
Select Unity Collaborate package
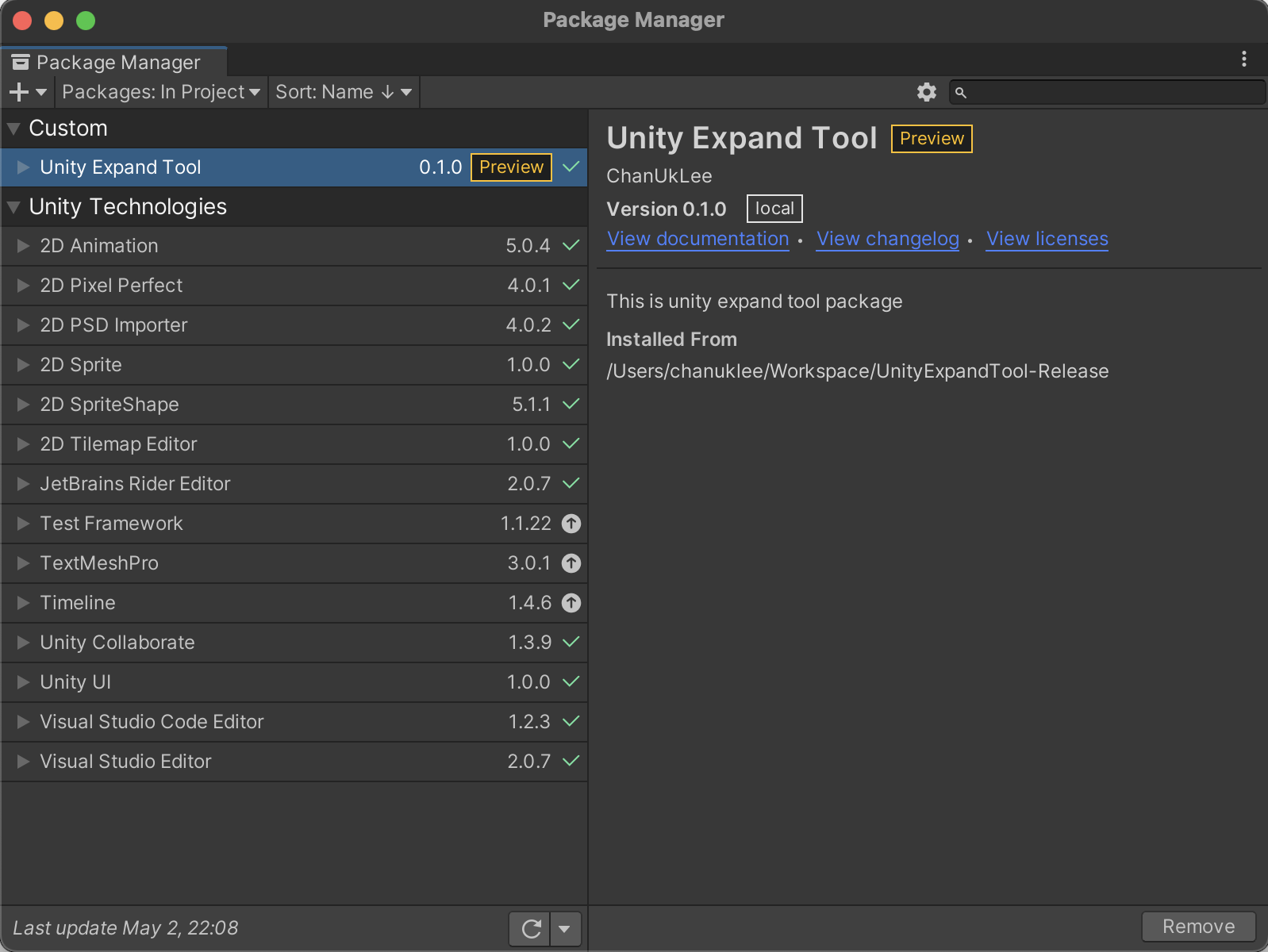click(294, 643)
